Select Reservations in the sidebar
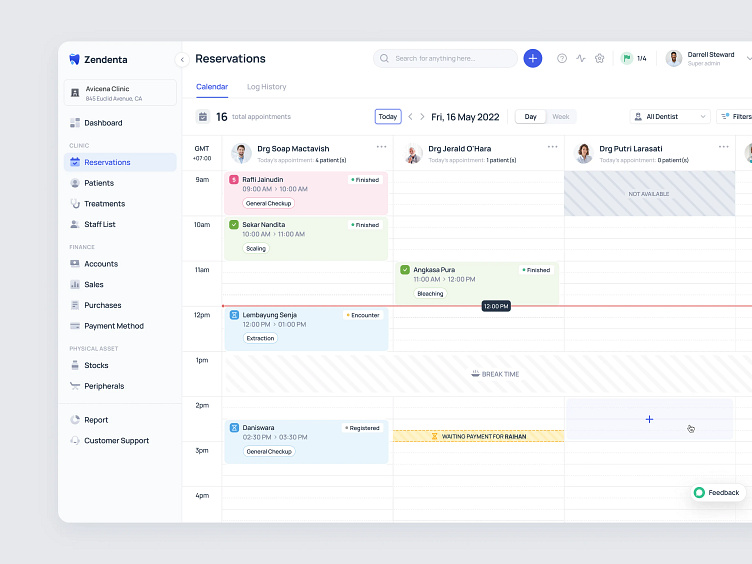Viewport: 752px width, 564px height. (x=120, y=162)
